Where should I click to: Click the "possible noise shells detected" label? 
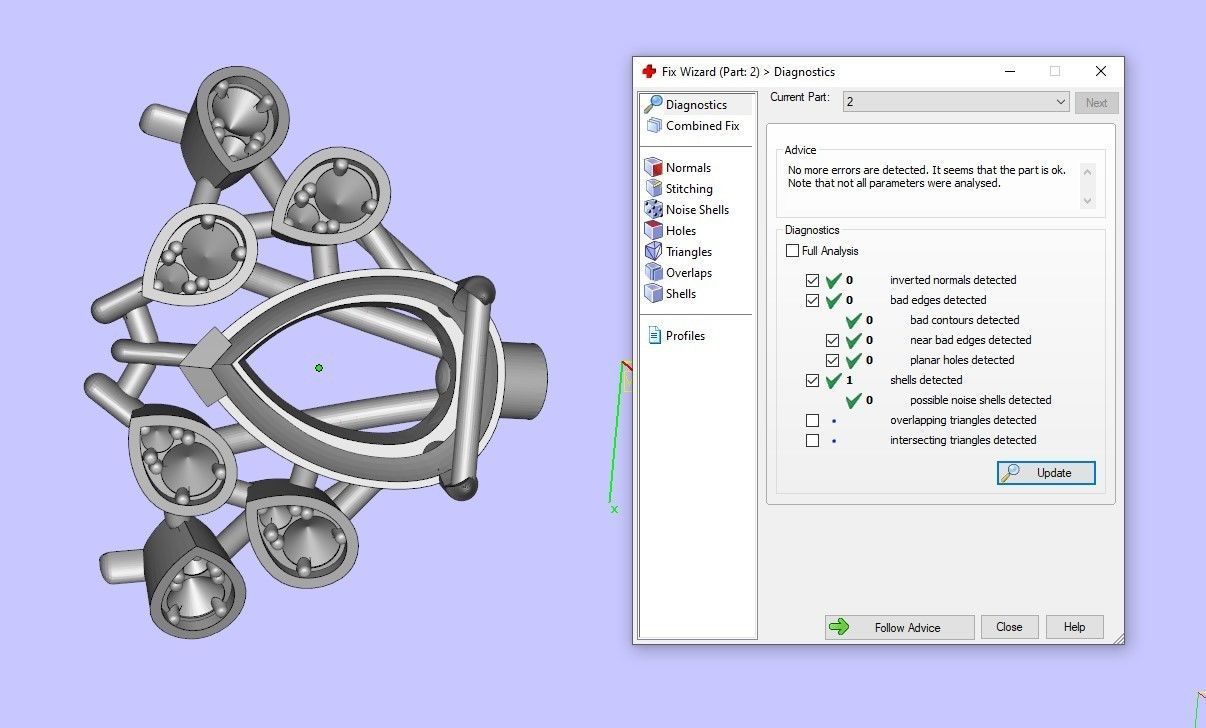(981, 400)
